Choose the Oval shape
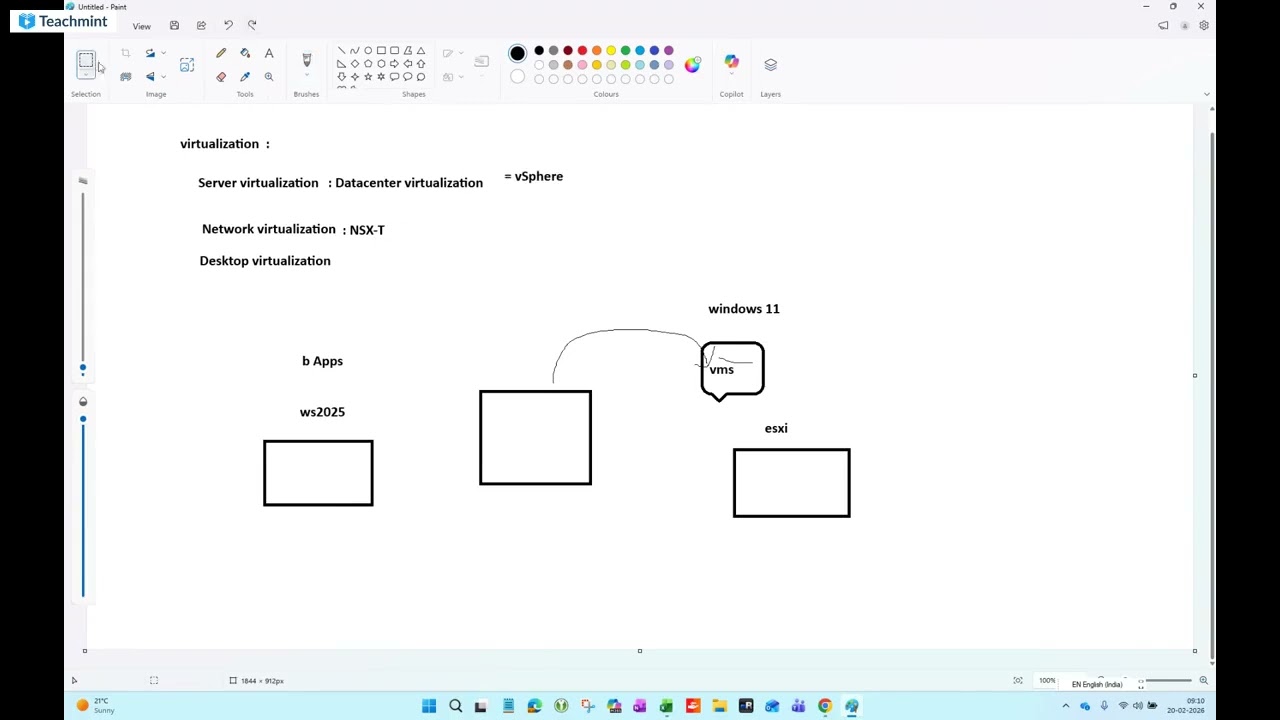Screen dimensions: 1280x720 pos(368,51)
